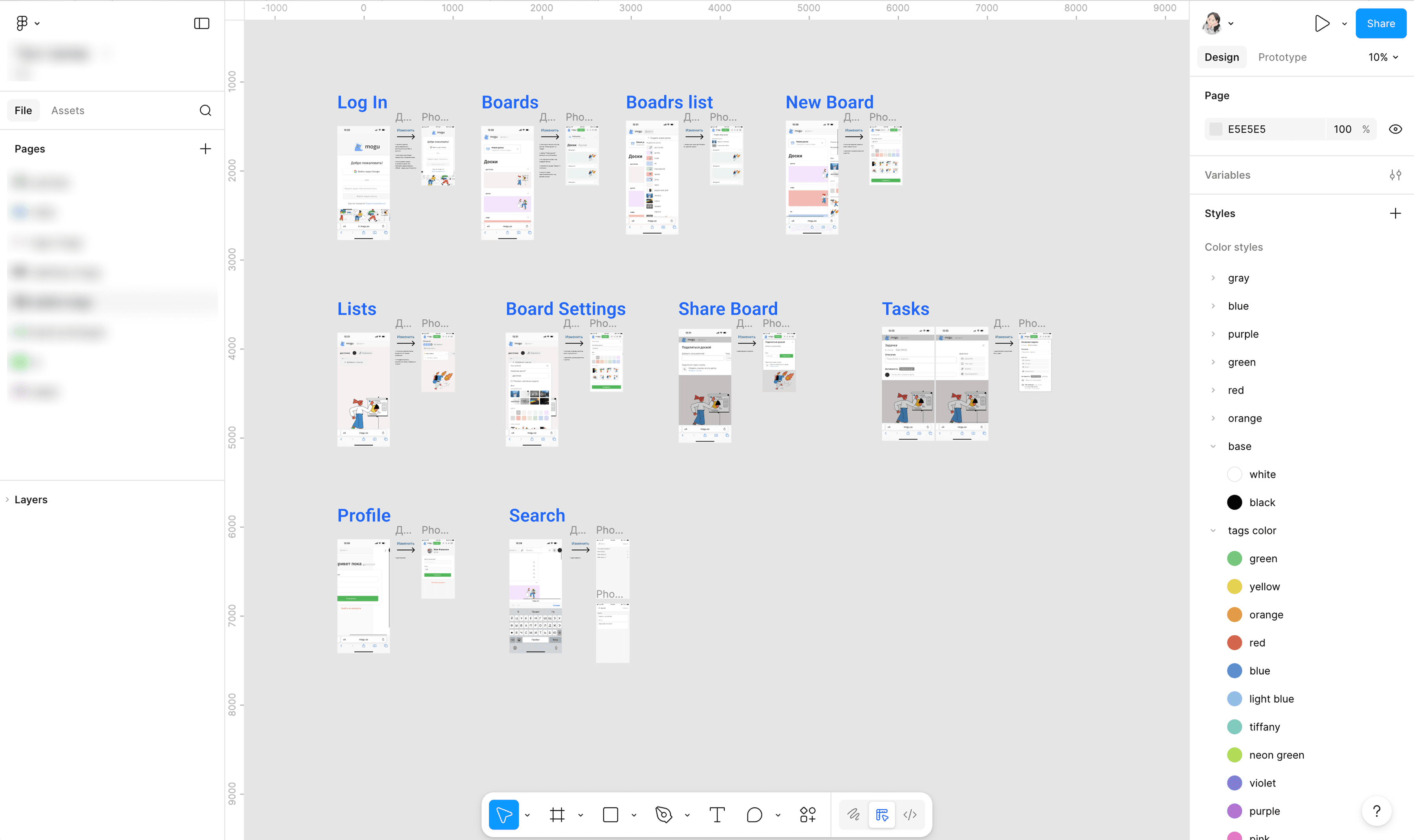
Task: Select the Comment tool
Action: pos(754,814)
